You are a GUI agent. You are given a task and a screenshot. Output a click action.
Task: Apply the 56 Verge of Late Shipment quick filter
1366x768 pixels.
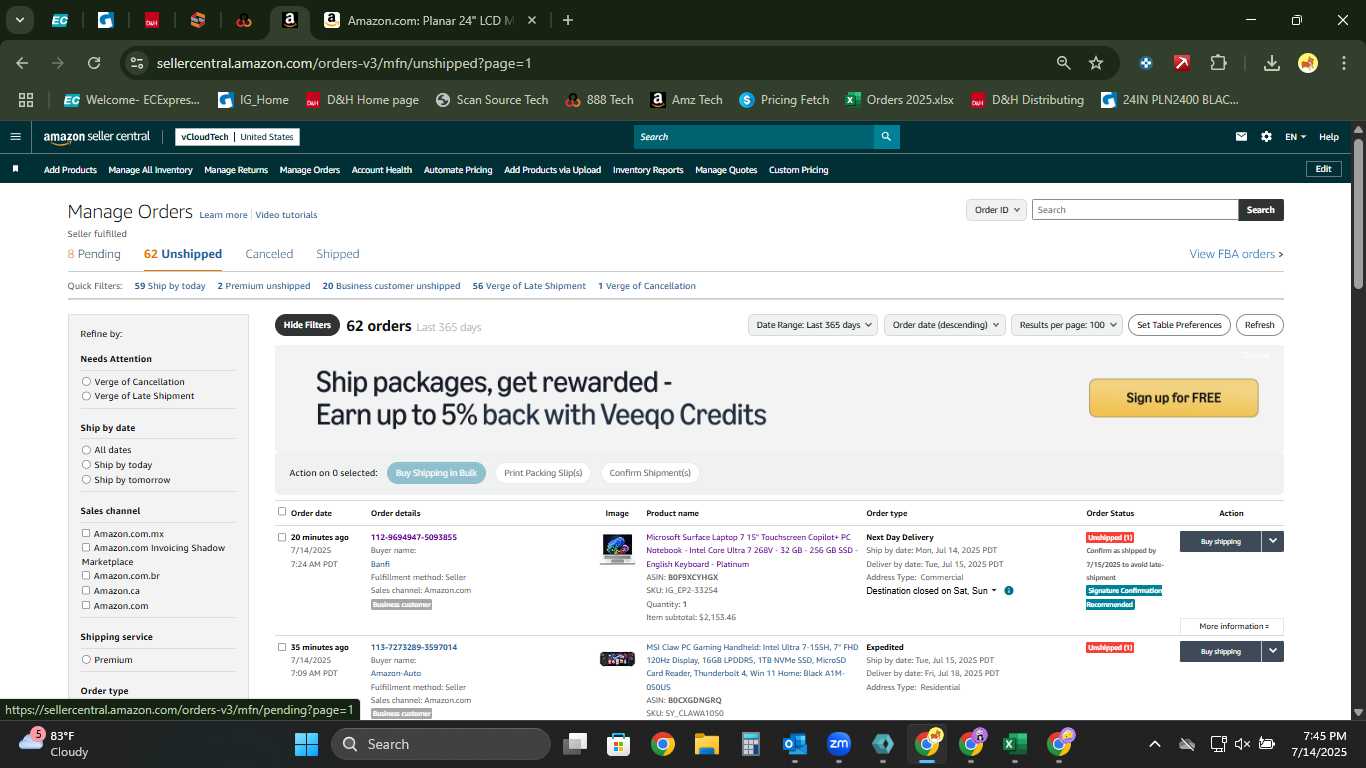point(529,286)
